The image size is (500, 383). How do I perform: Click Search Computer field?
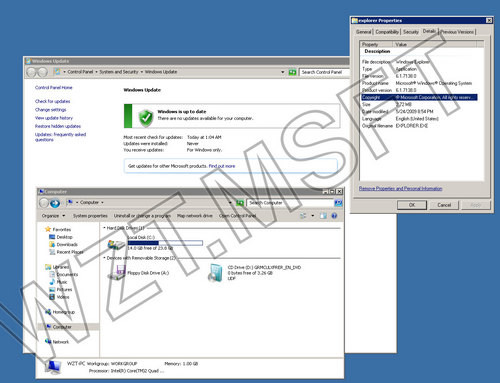tap(290, 203)
